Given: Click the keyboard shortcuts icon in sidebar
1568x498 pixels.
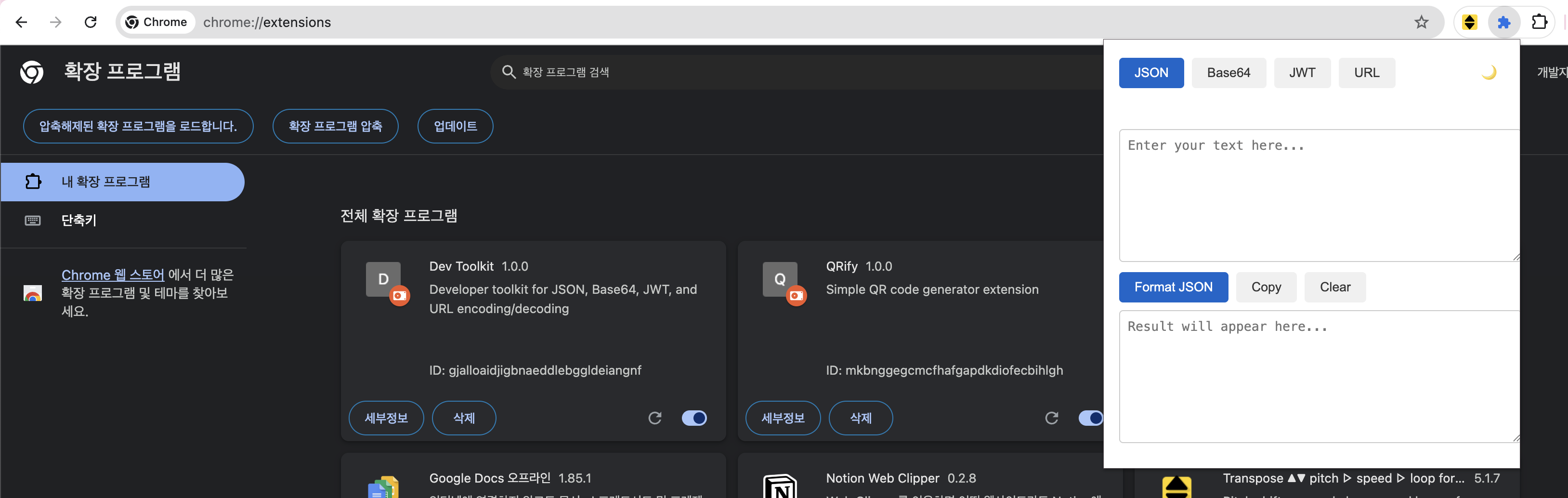Looking at the screenshot, I should point(33,221).
